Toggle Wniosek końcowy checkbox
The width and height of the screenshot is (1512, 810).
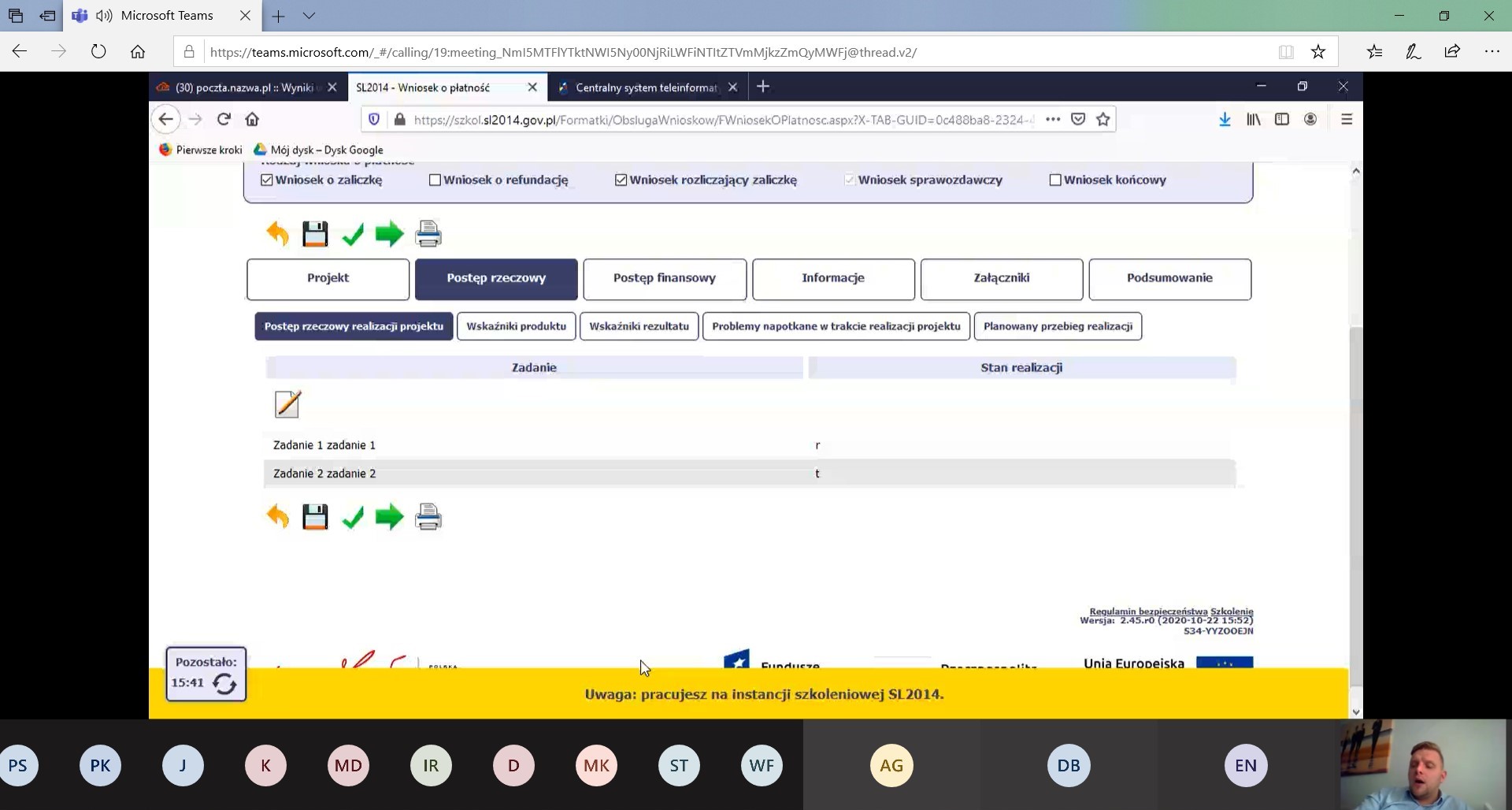[1055, 180]
